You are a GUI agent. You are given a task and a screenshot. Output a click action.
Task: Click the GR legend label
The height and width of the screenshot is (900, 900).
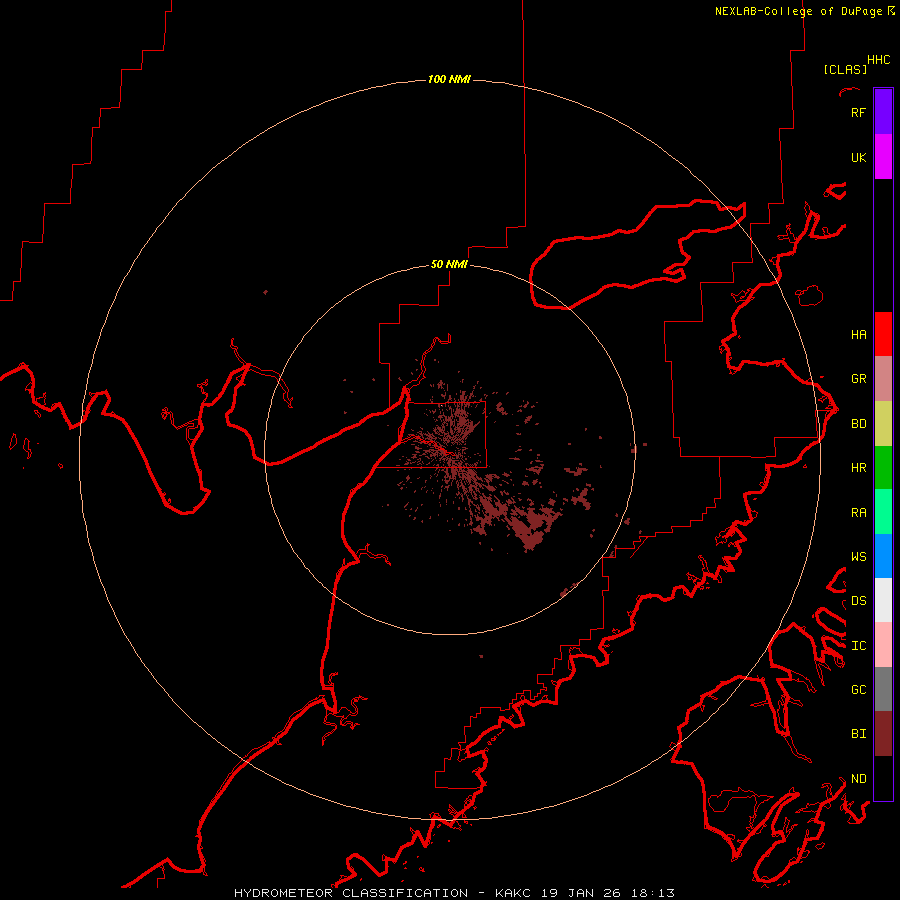[858, 379]
